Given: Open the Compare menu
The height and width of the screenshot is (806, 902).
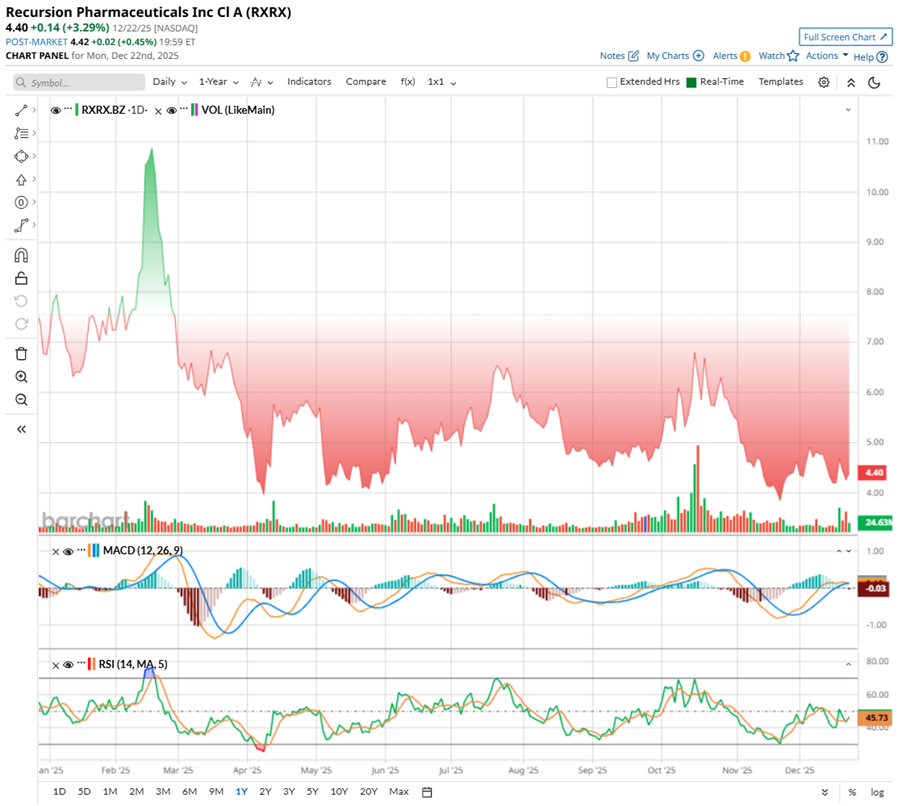Looking at the screenshot, I should tap(366, 82).
